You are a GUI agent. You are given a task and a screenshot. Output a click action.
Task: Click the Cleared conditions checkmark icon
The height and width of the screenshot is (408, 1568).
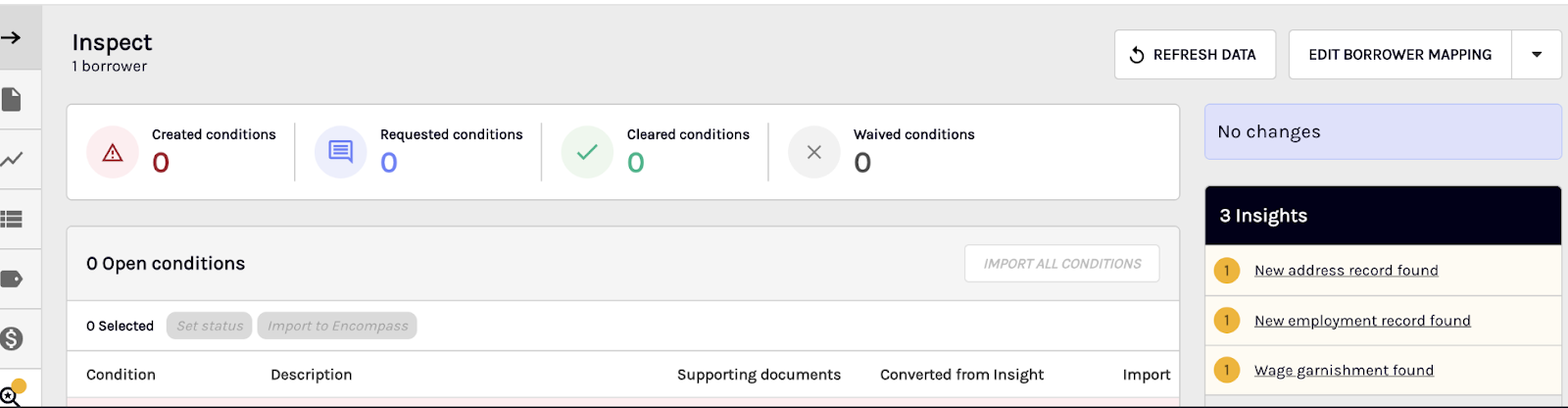[587, 152]
